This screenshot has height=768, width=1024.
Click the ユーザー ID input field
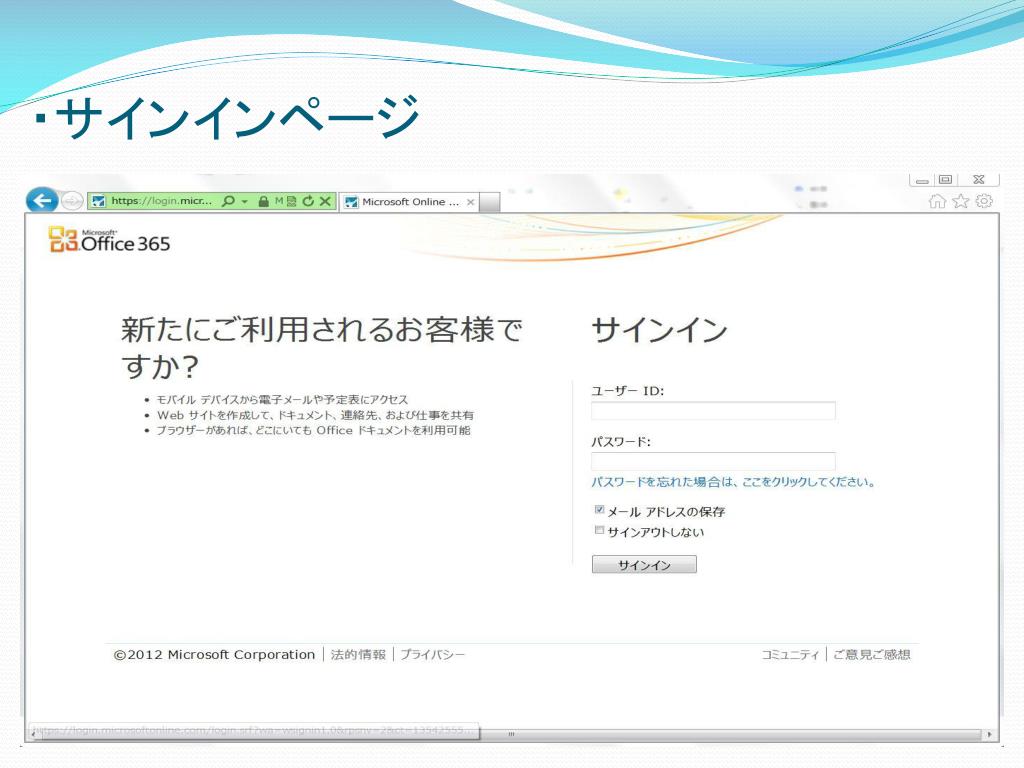(x=713, y=411)
